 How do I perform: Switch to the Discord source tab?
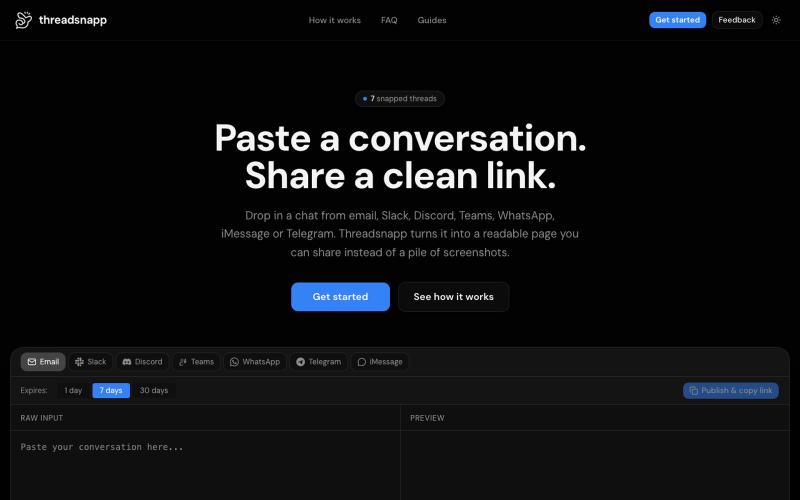(142, 362)
